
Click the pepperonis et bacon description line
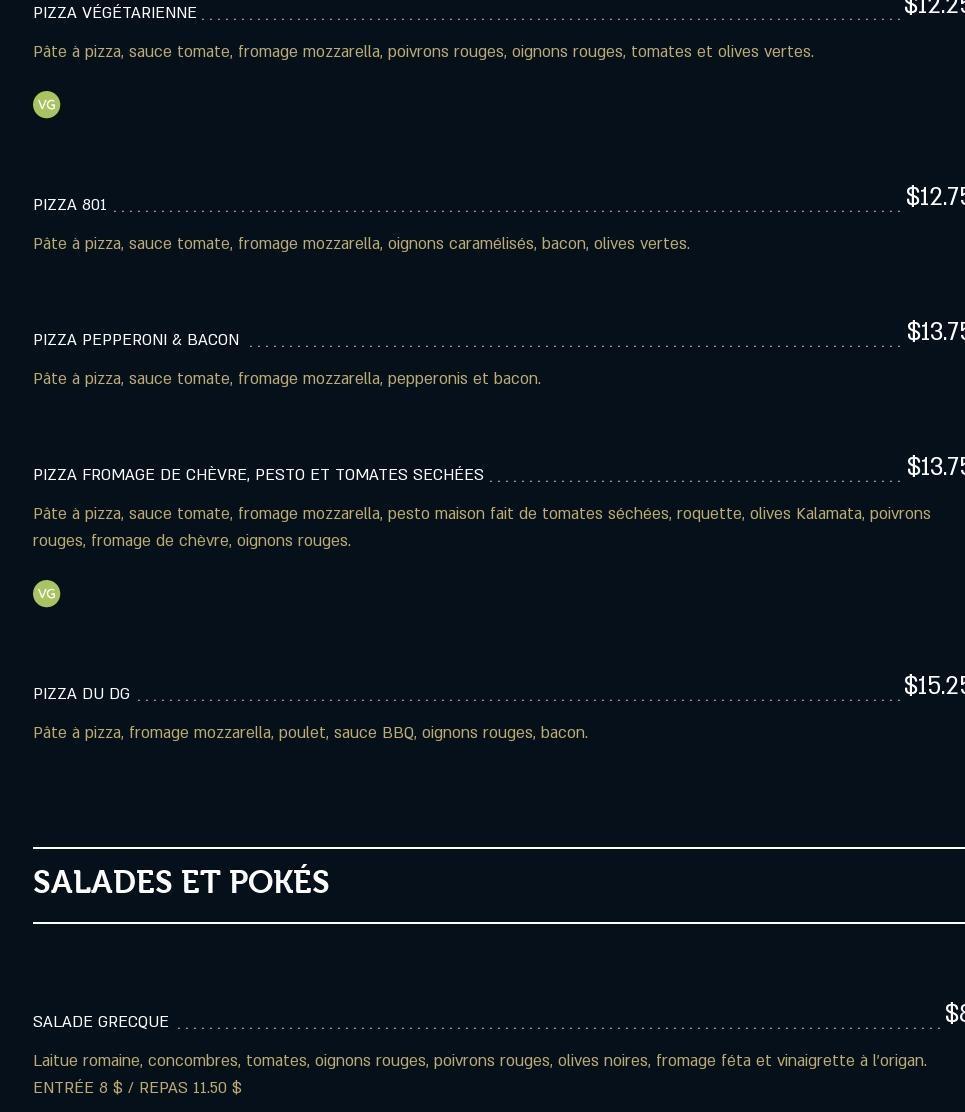tap(287, 379)
